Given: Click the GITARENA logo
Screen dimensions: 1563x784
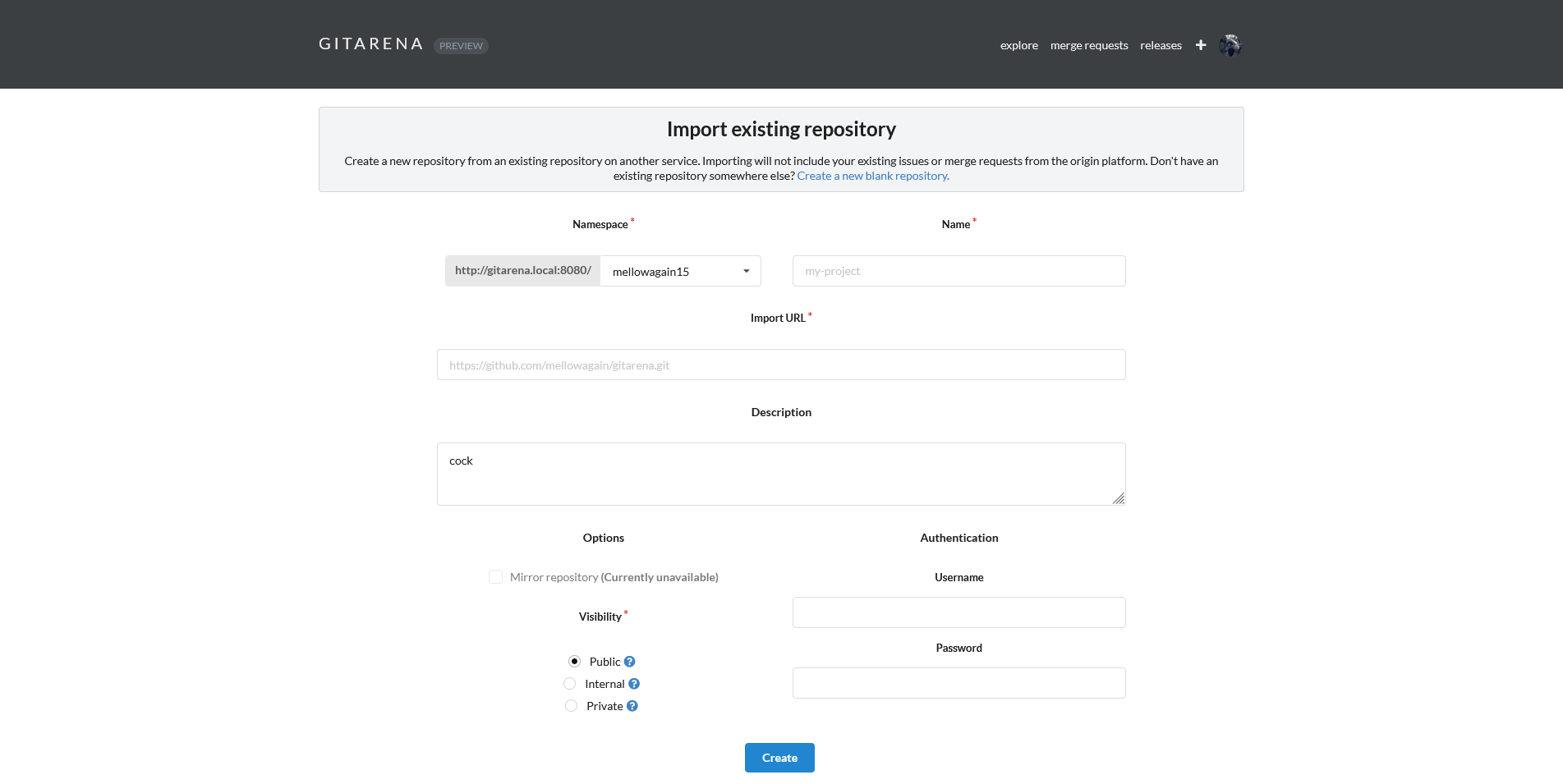Looking at the screenshot, I should point(370,44).
